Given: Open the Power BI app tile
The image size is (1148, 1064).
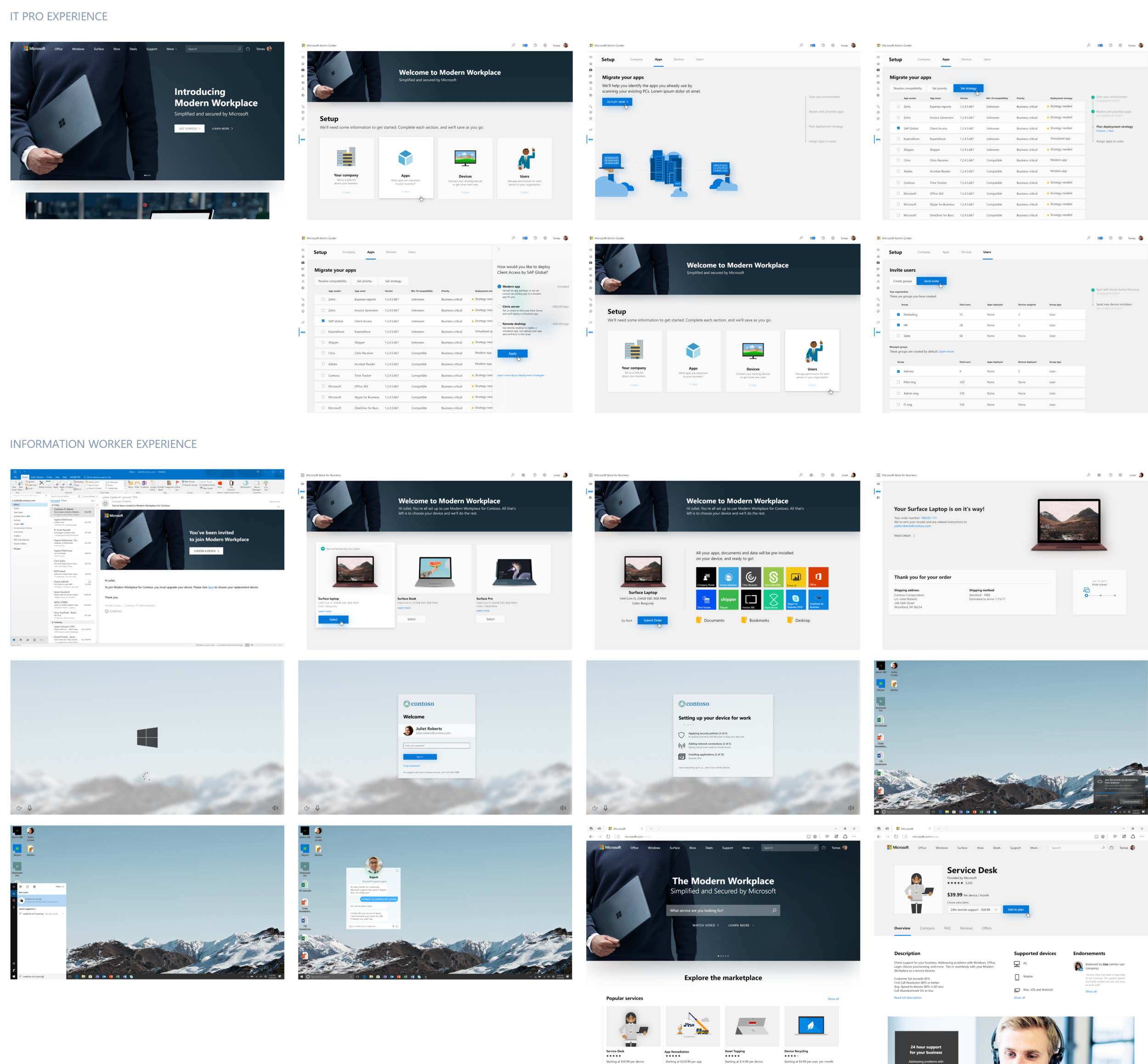Looking at the screenshot, I should [796, 577].
